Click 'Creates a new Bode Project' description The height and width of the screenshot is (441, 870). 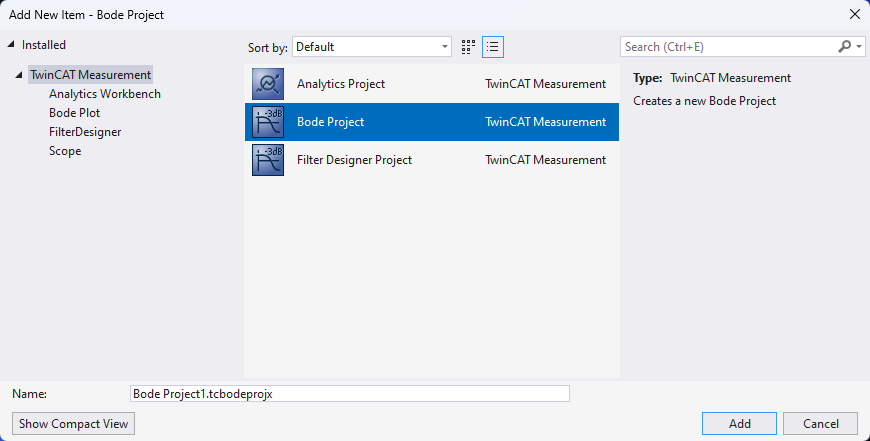(x=704, y=101)
